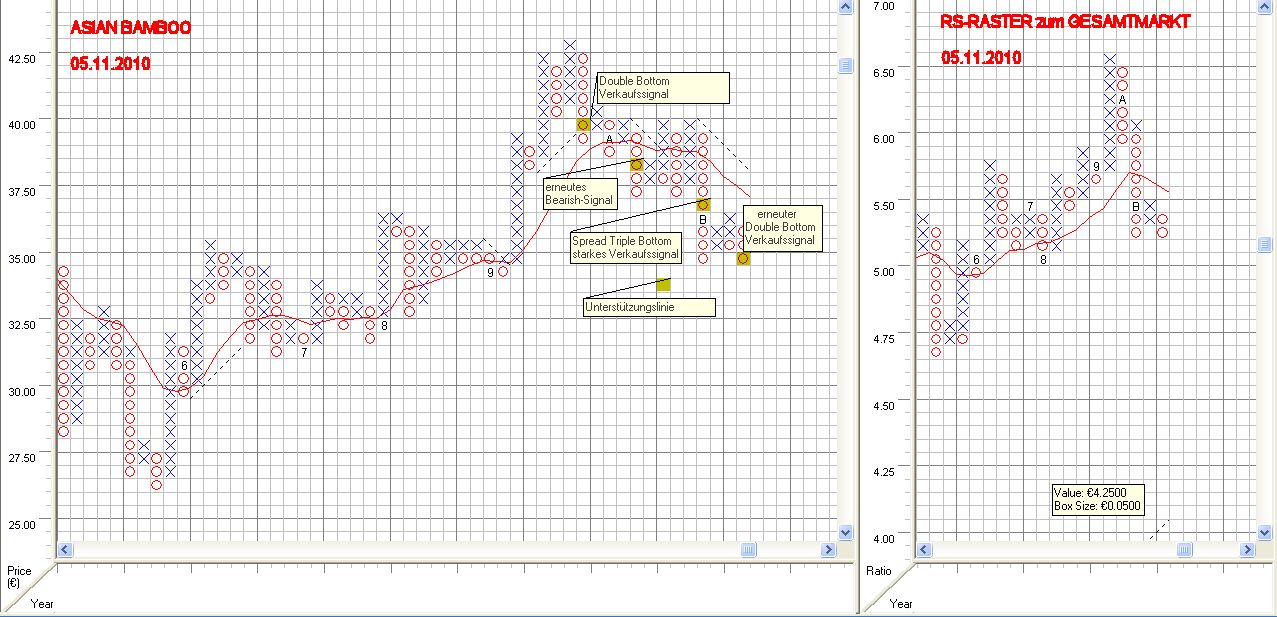Screen dimensions: 1277x617
Task: Select the 'erneutes Bearish-Signal' annotation box
Action: coord(580,193)
